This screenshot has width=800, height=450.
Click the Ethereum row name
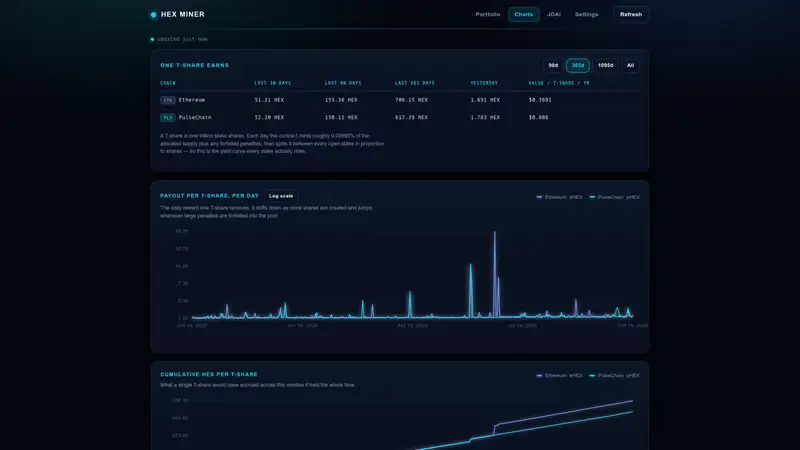(192, 100)
